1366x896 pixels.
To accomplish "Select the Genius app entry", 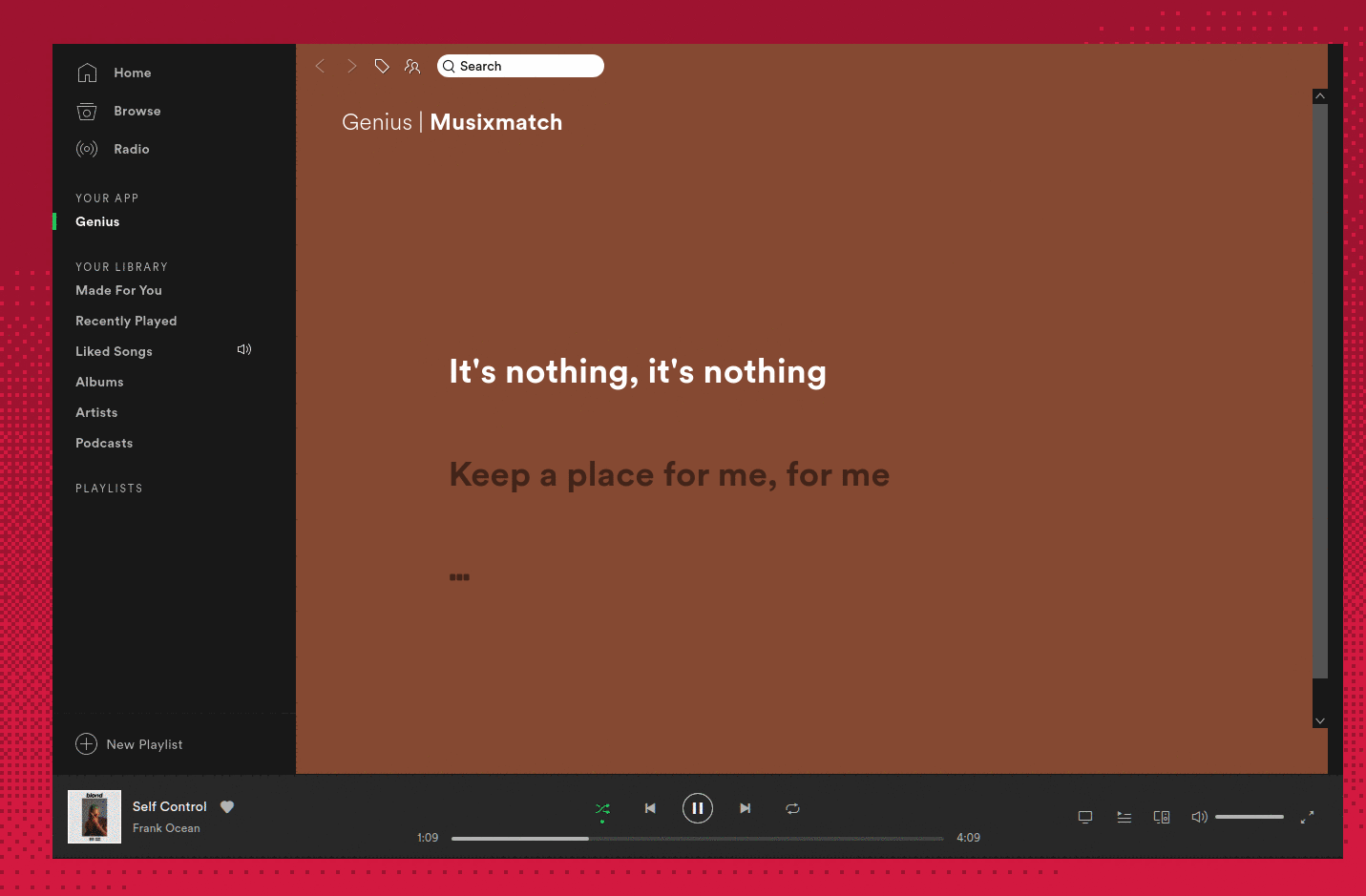I will tap(97, 221).
